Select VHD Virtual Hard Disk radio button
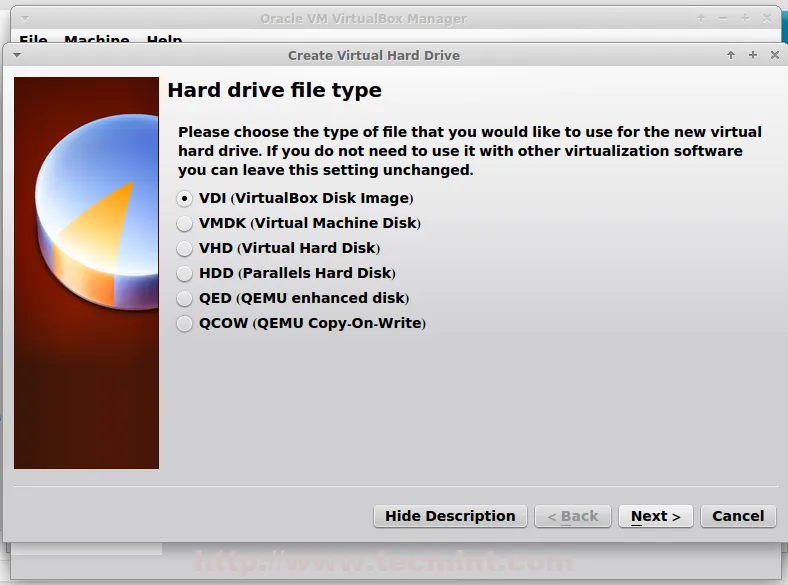The width and height of the screenshot is (788, 585). [x=185, y=248]
